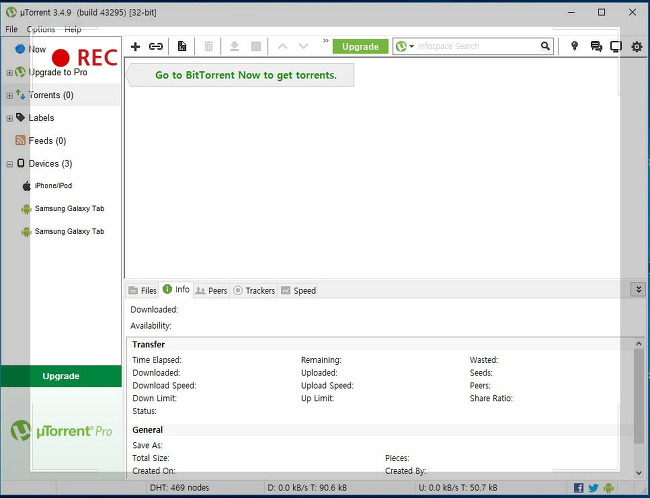Click the DHT: 469 nodes status
650x498 pixels.
(x=179, y=488)
